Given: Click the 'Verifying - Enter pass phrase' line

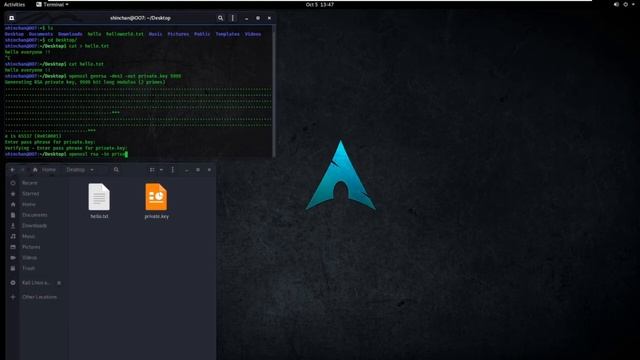Looking at the screenshot, I should (66, 148).
